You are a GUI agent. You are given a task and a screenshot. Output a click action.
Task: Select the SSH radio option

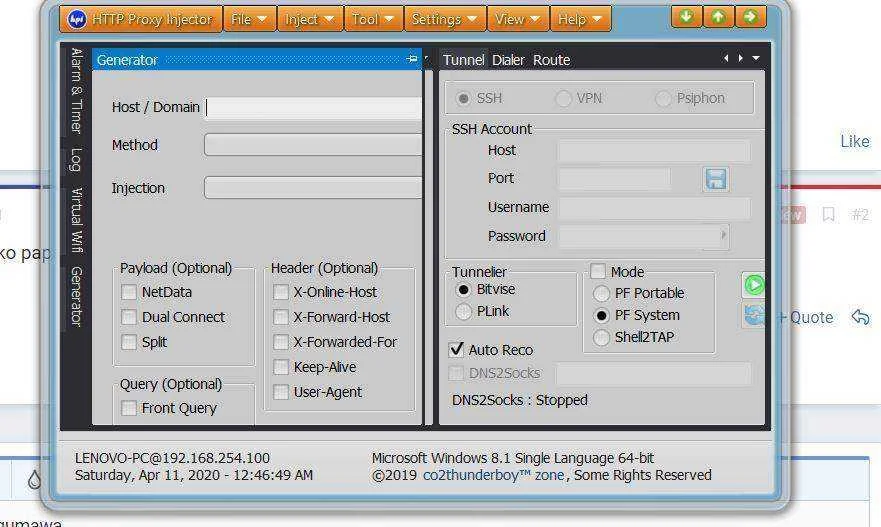[x=464, y=98]
